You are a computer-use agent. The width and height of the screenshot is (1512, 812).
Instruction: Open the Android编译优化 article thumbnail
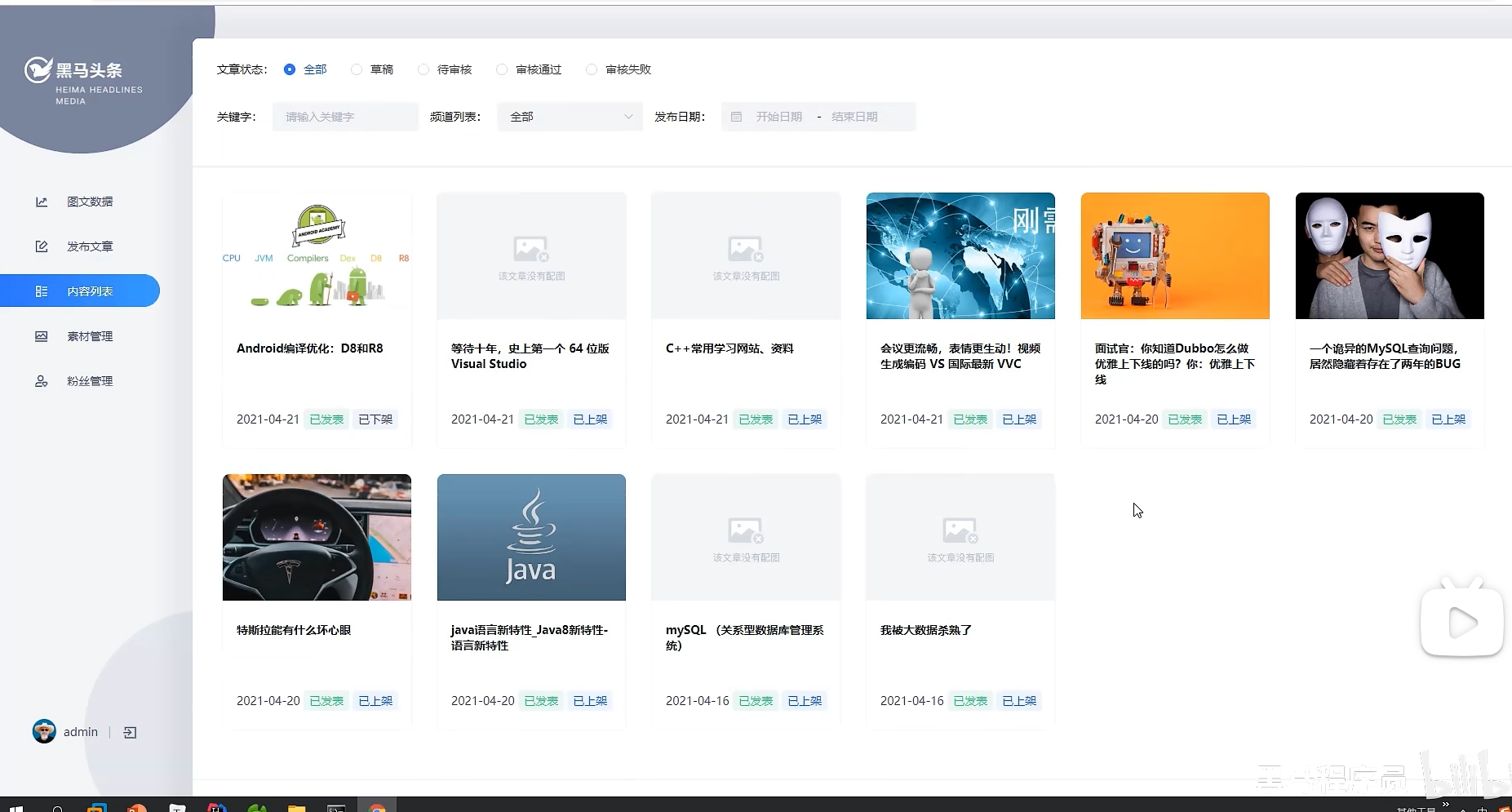[317, 255]
